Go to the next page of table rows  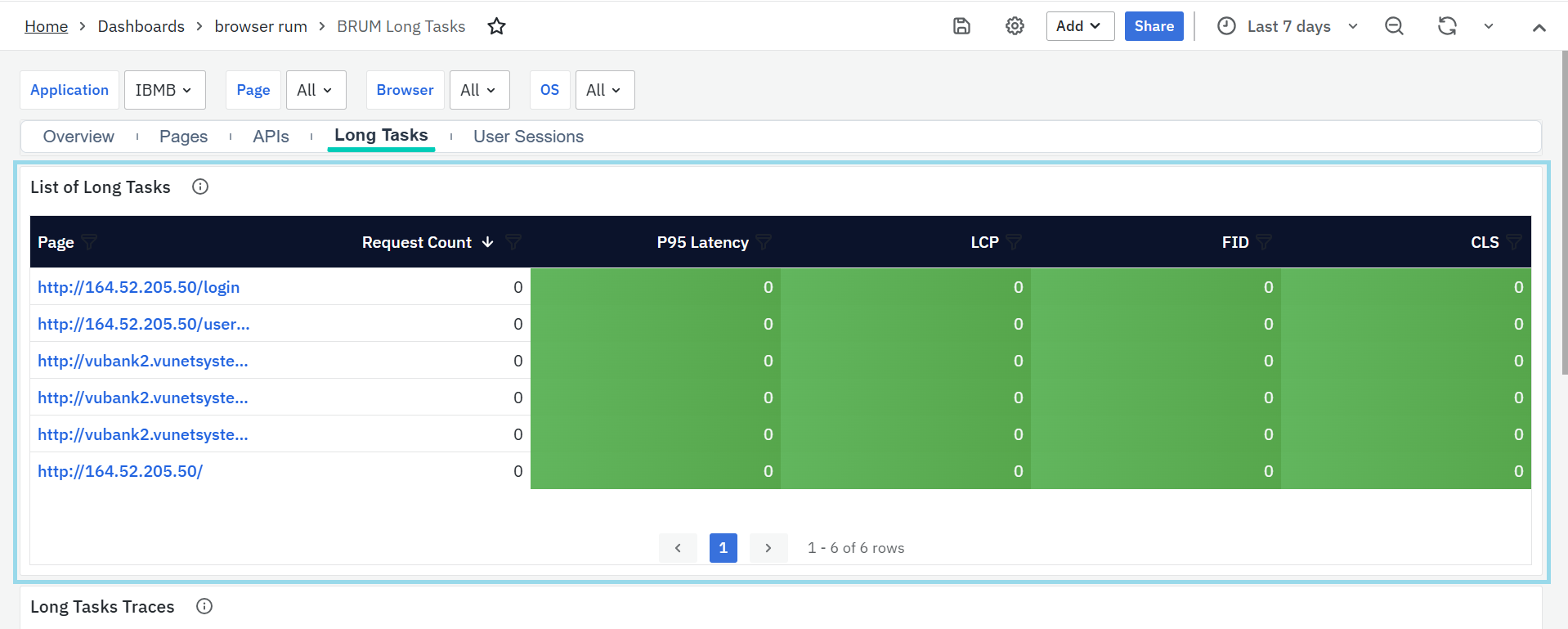[x=768, y=548]
